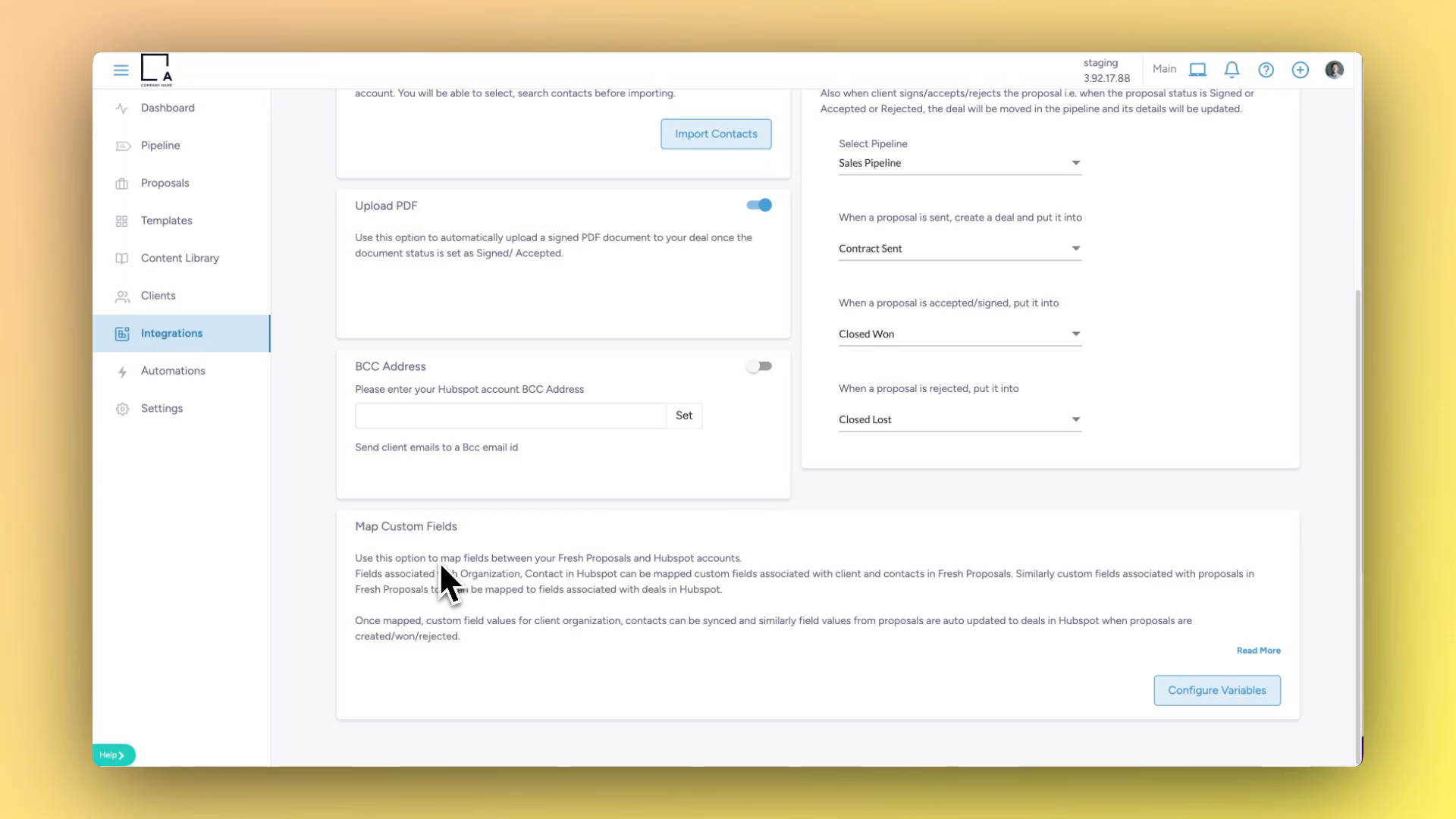
Task: Click the Configure Variables button
Action: tap(1216, 691)
